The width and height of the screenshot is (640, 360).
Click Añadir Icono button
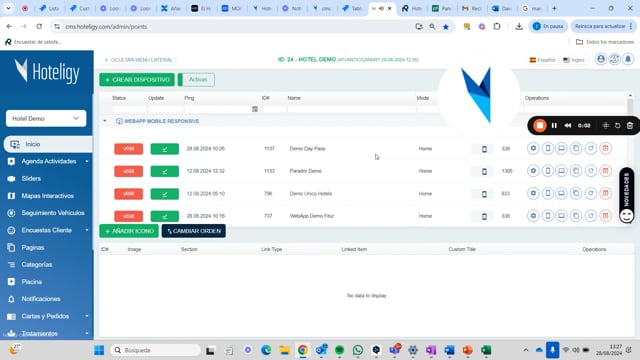[129, 231]
